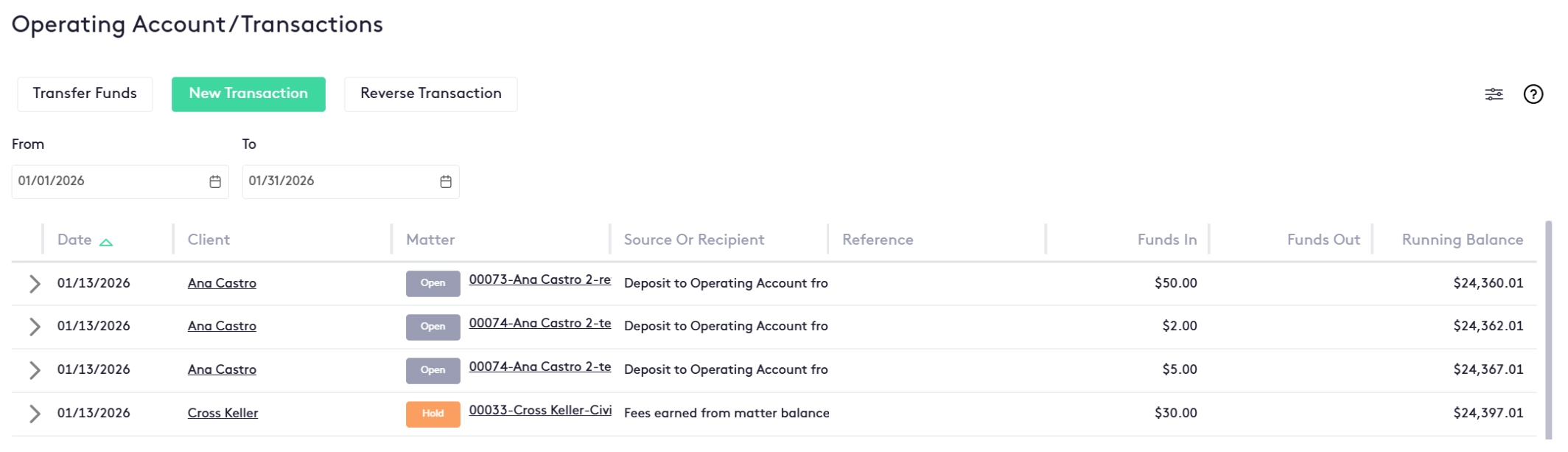The width and height of the screenshot is (1568, 452).
Task: Click the From date input field
Action: point(111,181)
